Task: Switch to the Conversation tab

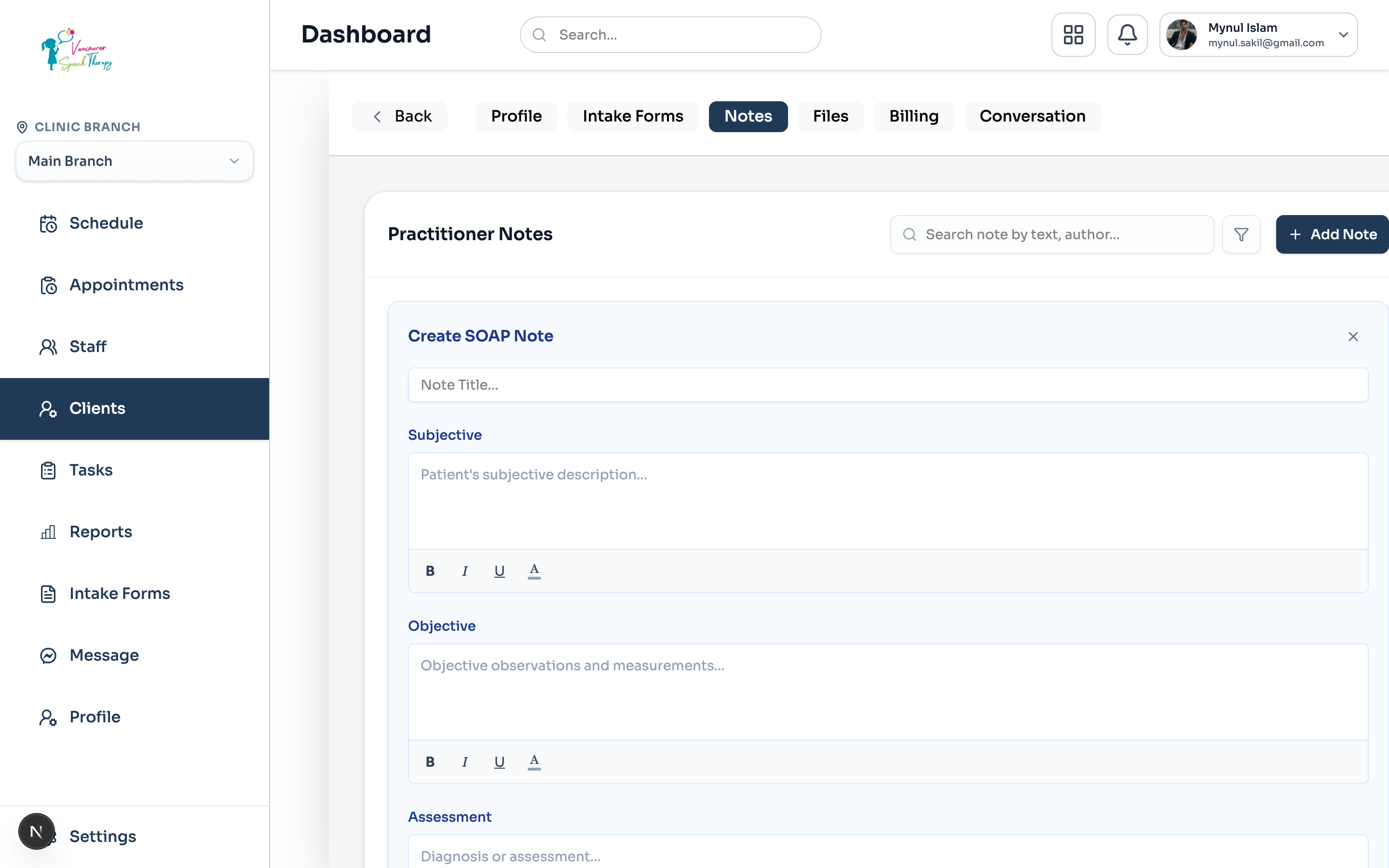Action: coord(1032,117)
